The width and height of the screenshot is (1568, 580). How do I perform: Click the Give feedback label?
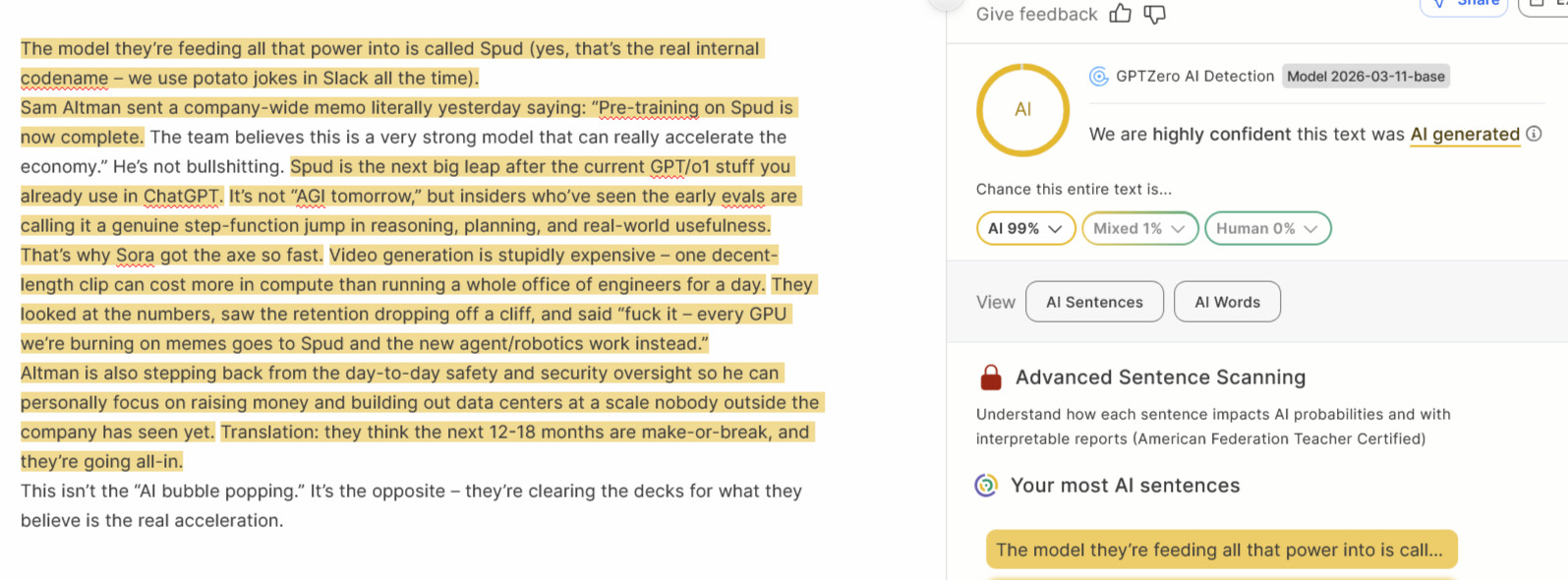1036,14
